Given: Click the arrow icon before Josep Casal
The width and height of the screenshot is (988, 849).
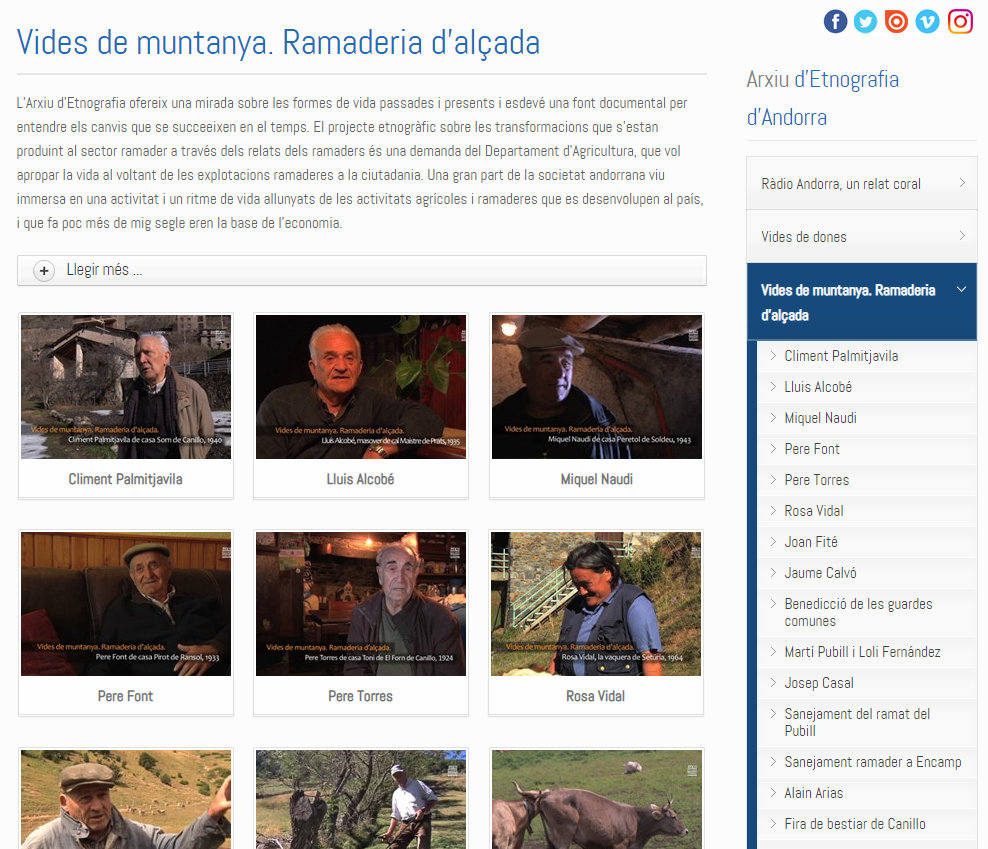Looking at the screenshot, I should pyautogui.click(x=773, y=683).
